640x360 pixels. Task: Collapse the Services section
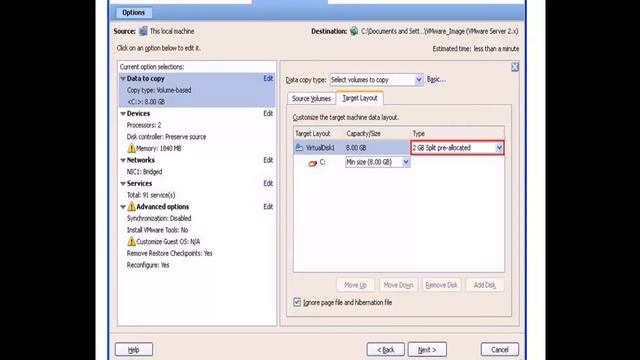coord(123,183)
